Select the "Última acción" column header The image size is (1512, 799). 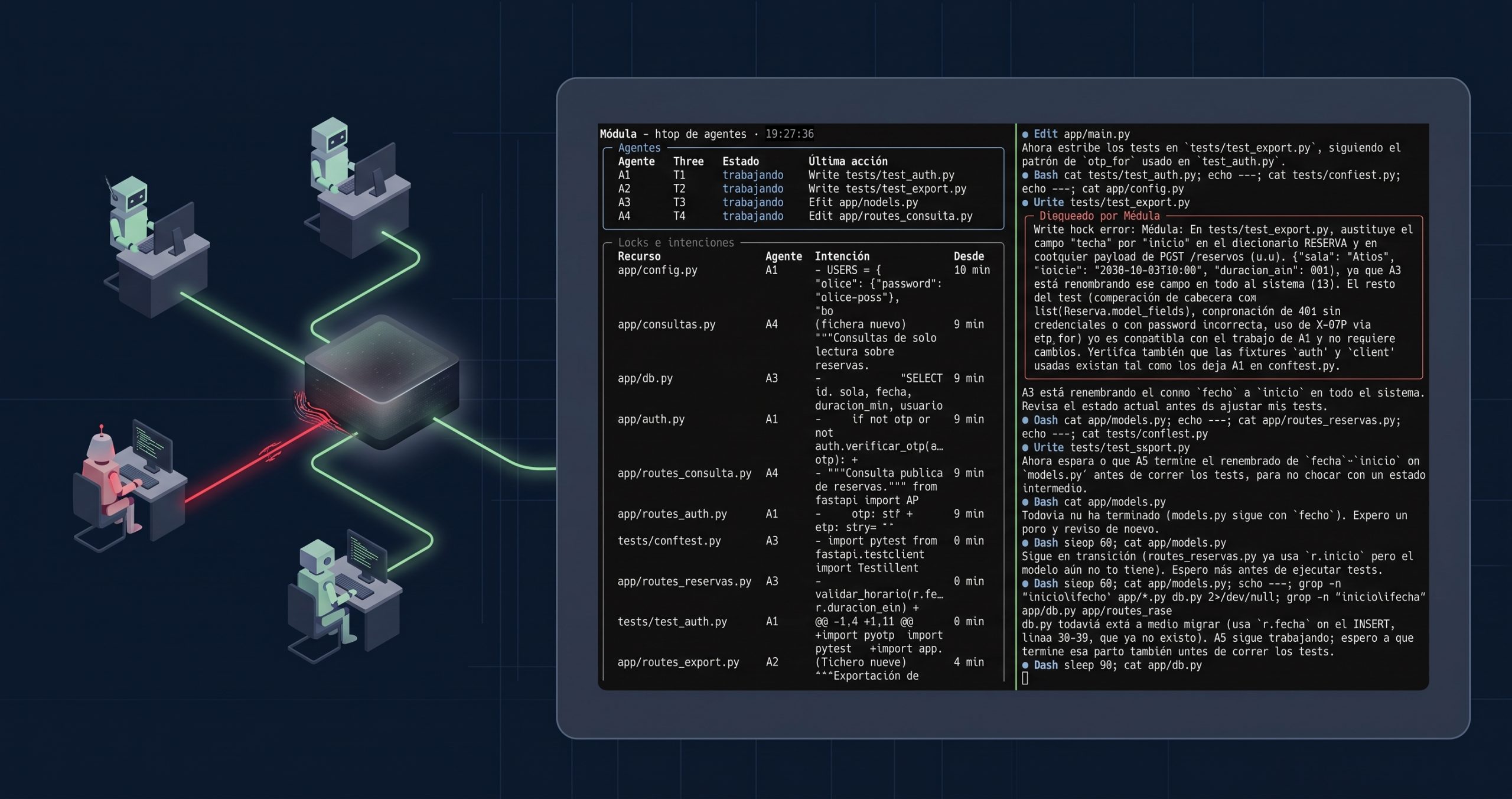[848, 161]
